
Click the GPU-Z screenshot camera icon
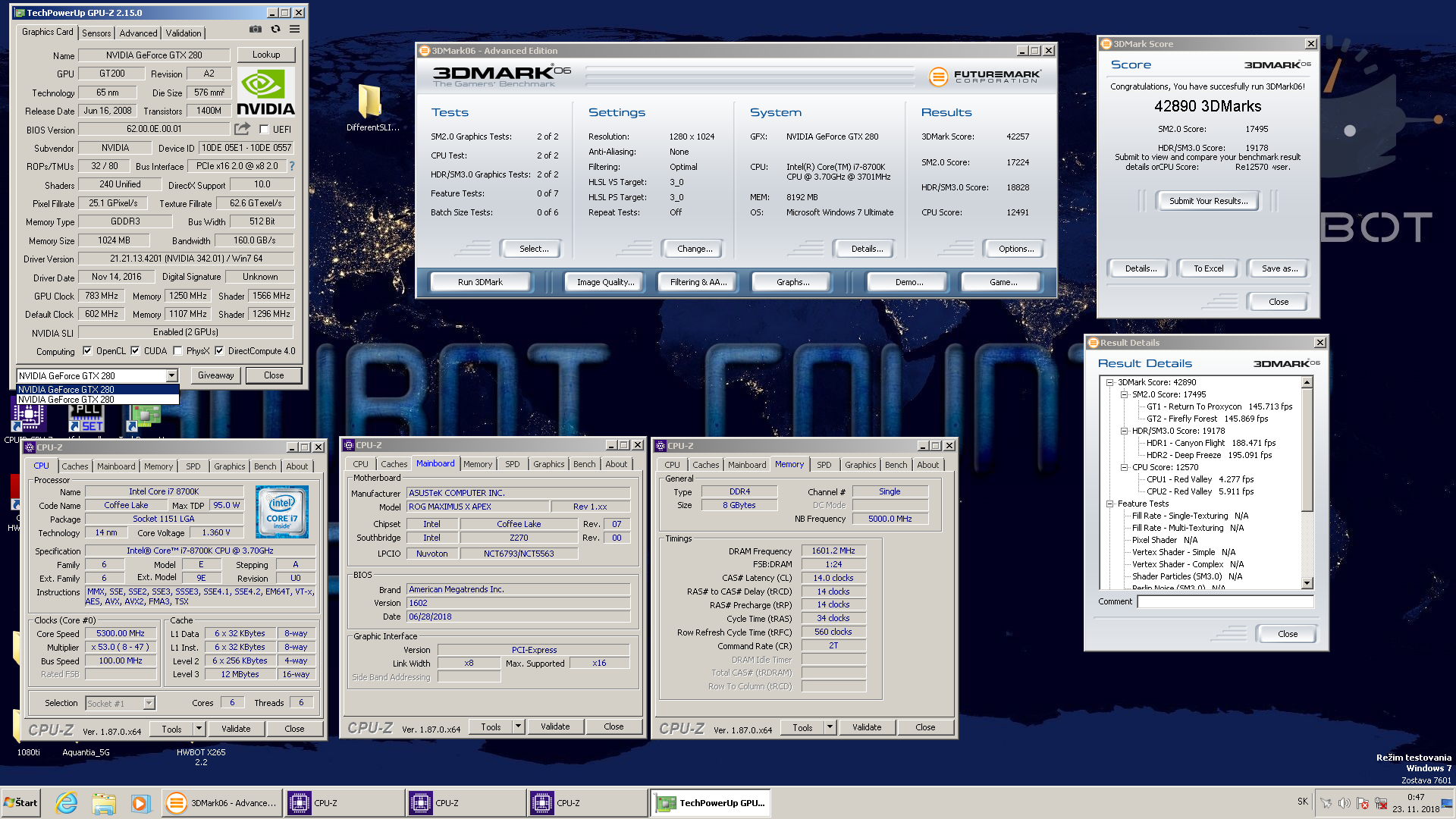[256, 30]
